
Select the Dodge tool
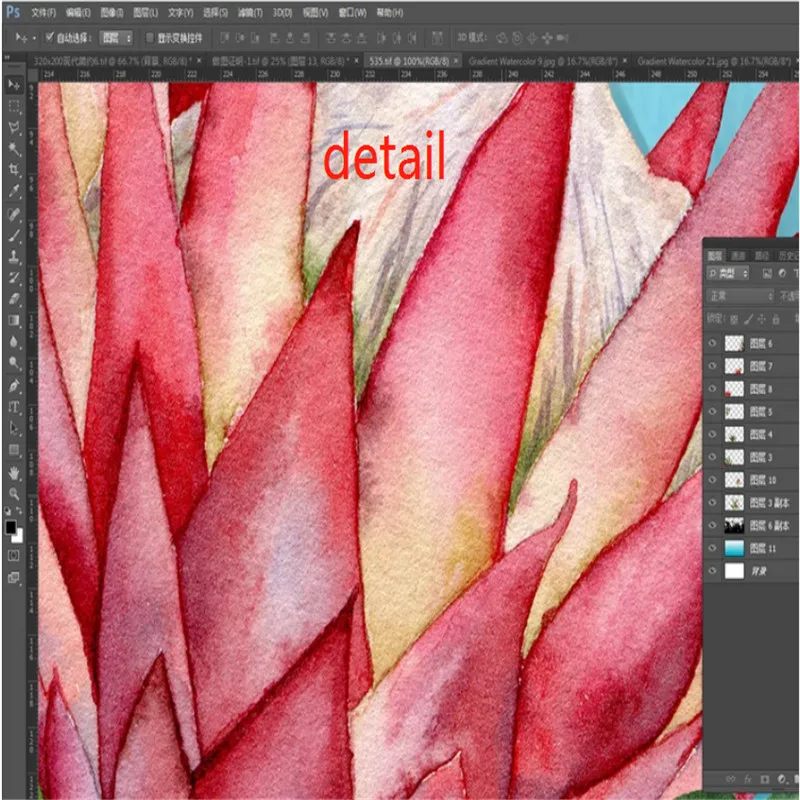pyautogui.click(x=14, y=363)
